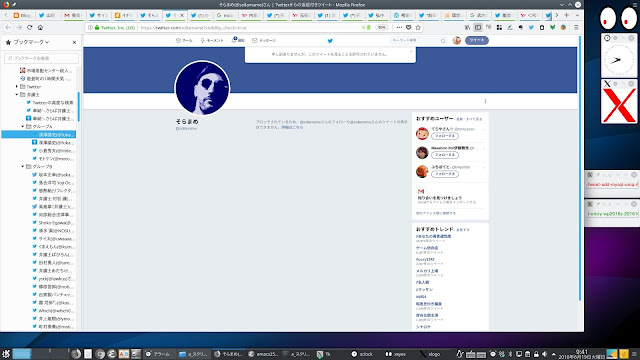Follow the third suggested user

(445, 174)
